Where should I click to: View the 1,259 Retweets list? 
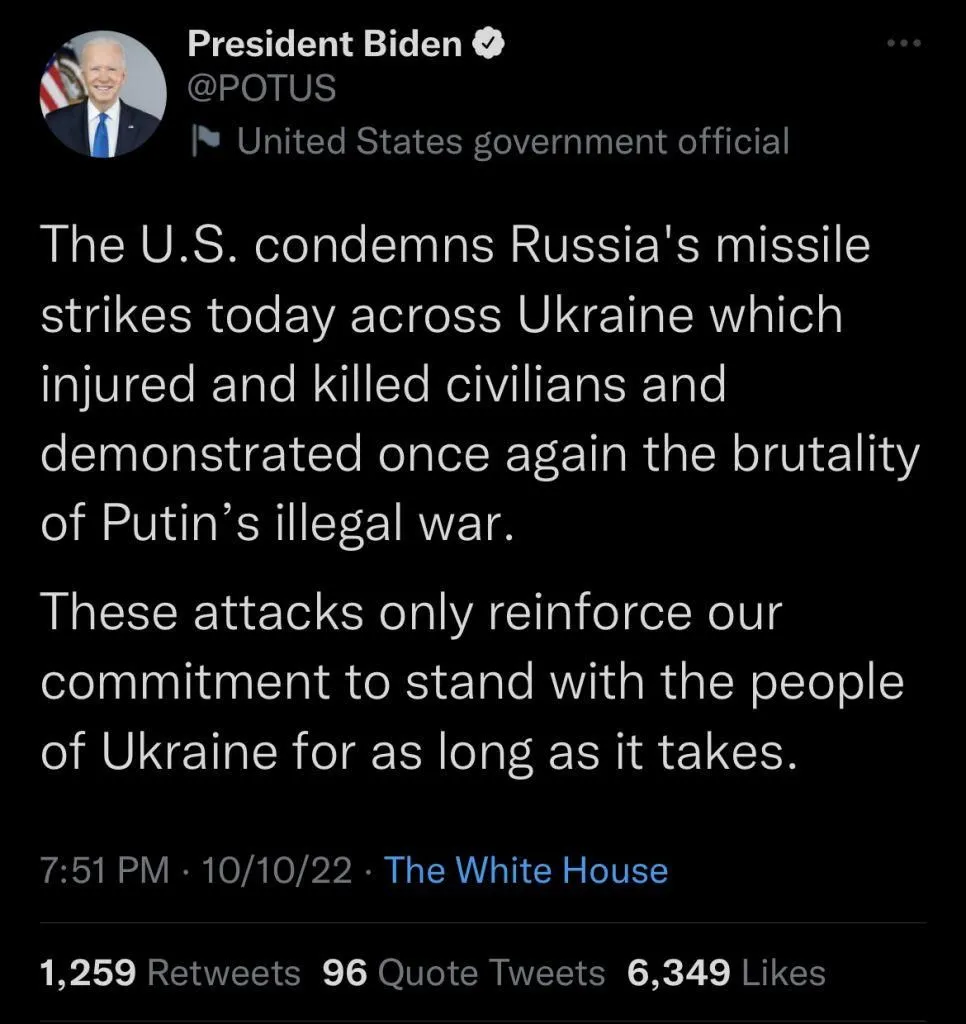tap(170, 972)
